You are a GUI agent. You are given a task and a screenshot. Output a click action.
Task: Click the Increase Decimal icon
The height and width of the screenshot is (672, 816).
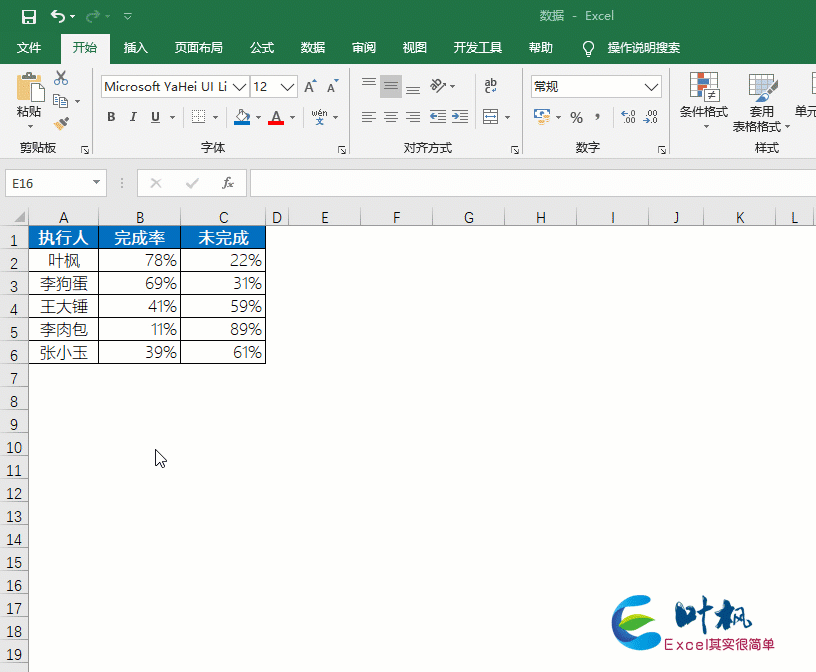tap(629, 117)
